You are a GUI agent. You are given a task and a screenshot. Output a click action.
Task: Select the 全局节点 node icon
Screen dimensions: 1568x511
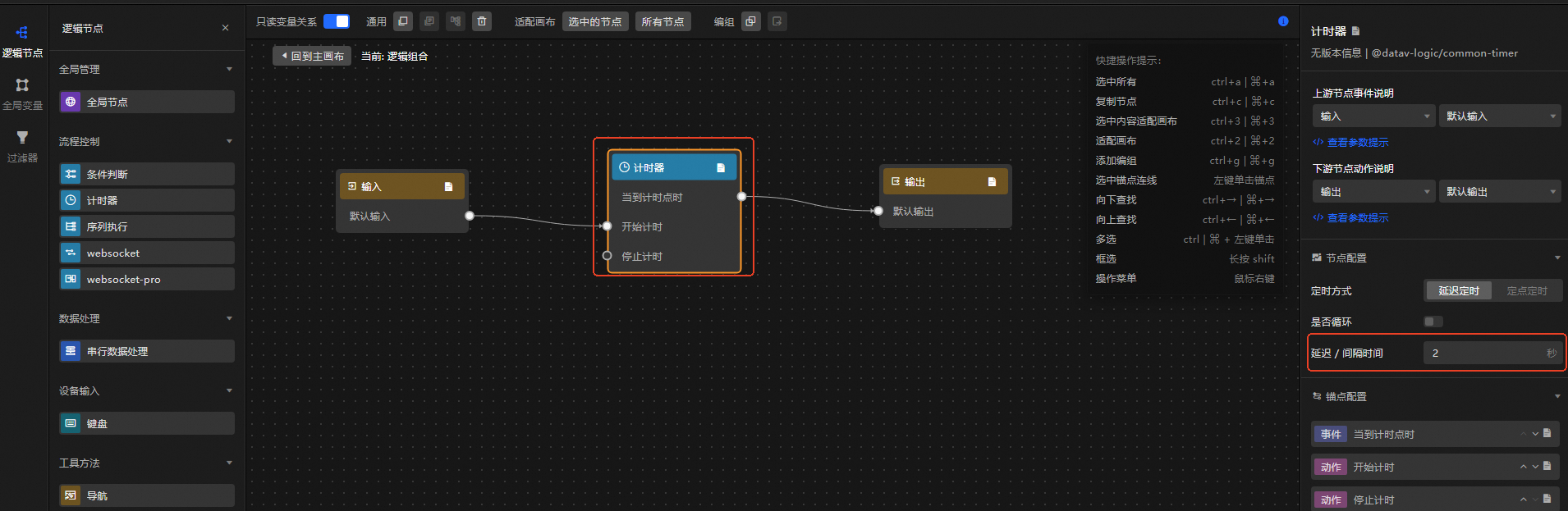(x=71, y=102)
